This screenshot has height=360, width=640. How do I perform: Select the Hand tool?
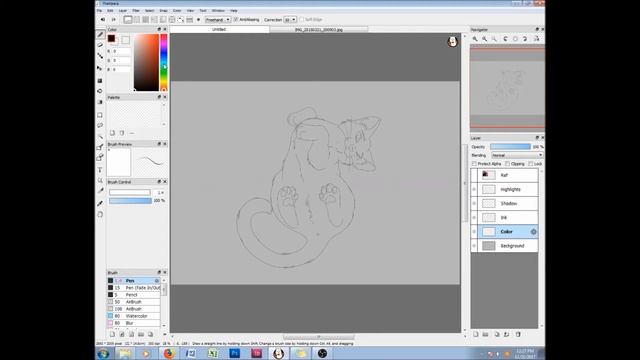[100, 214]
